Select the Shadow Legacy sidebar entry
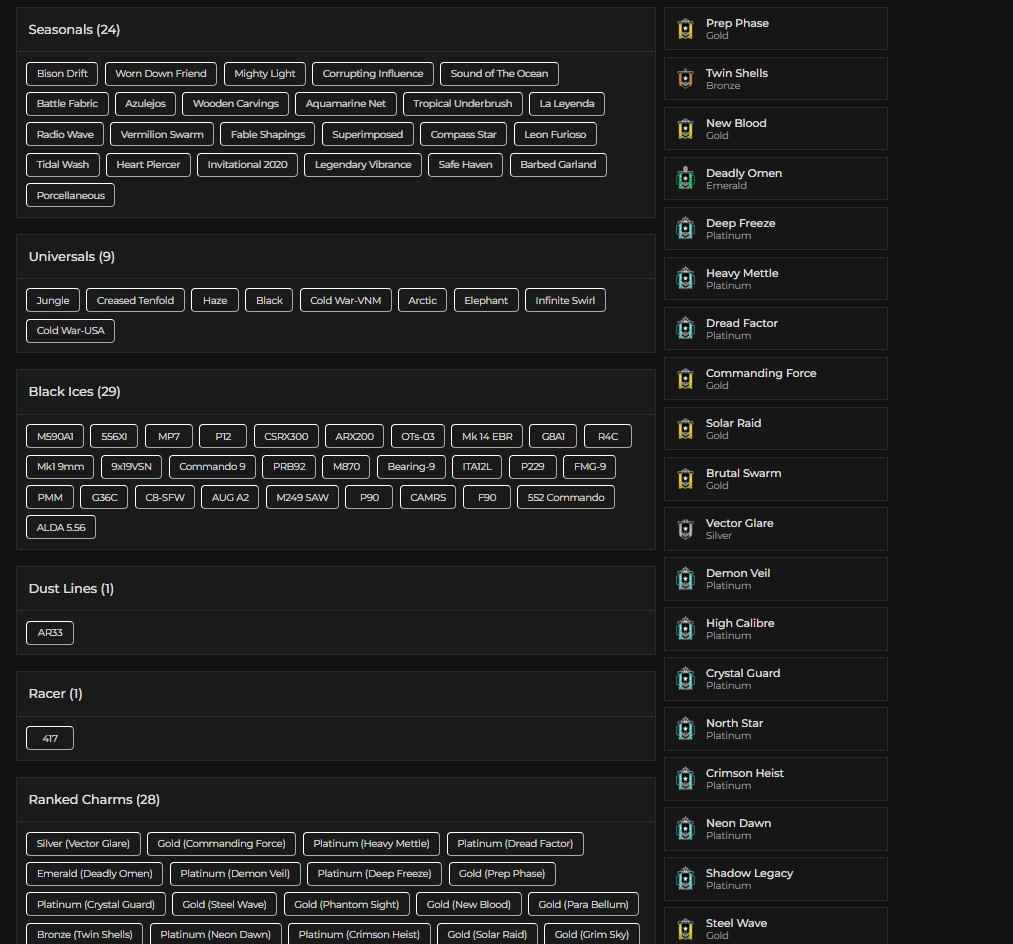 pos(775,879)
